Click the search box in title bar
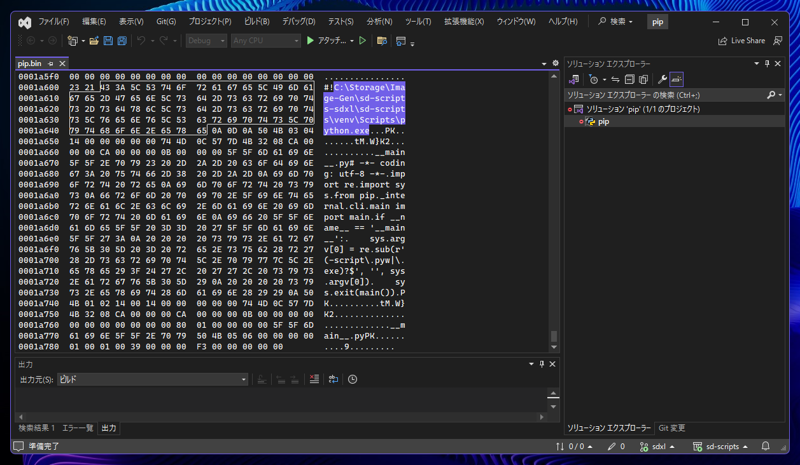800x465 pixels. click(x=615, y=21)
